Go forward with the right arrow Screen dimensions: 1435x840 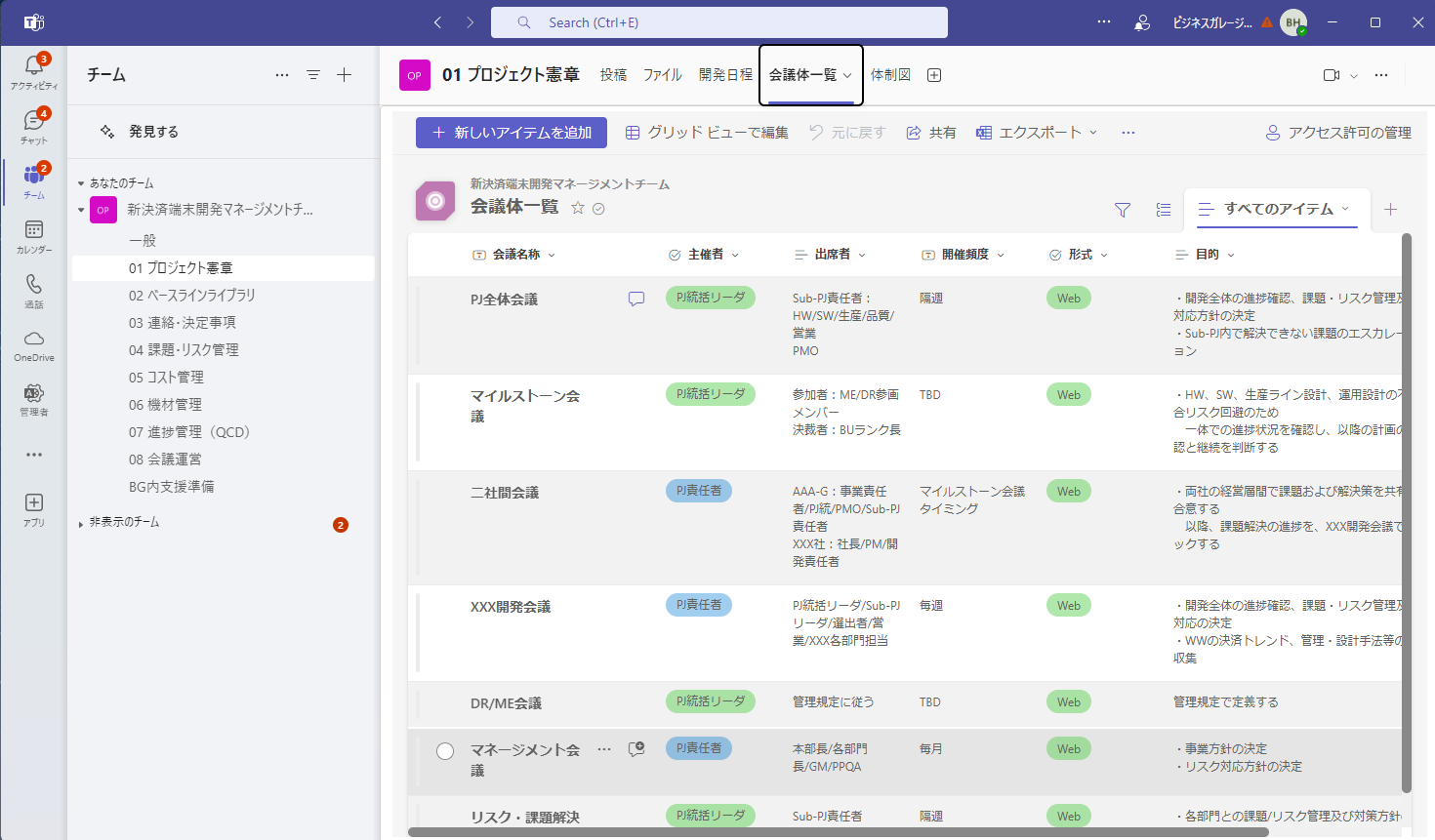[470, 22]
